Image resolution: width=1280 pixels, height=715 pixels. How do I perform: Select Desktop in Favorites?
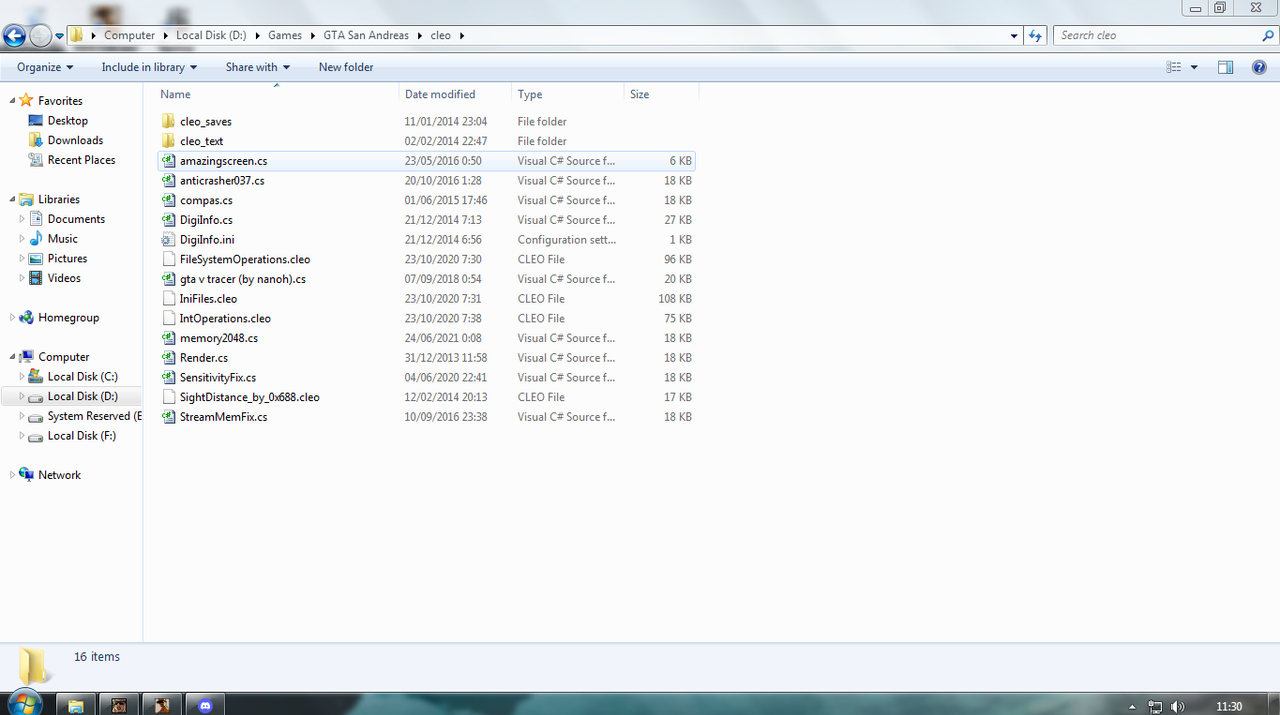coord(68,121)
